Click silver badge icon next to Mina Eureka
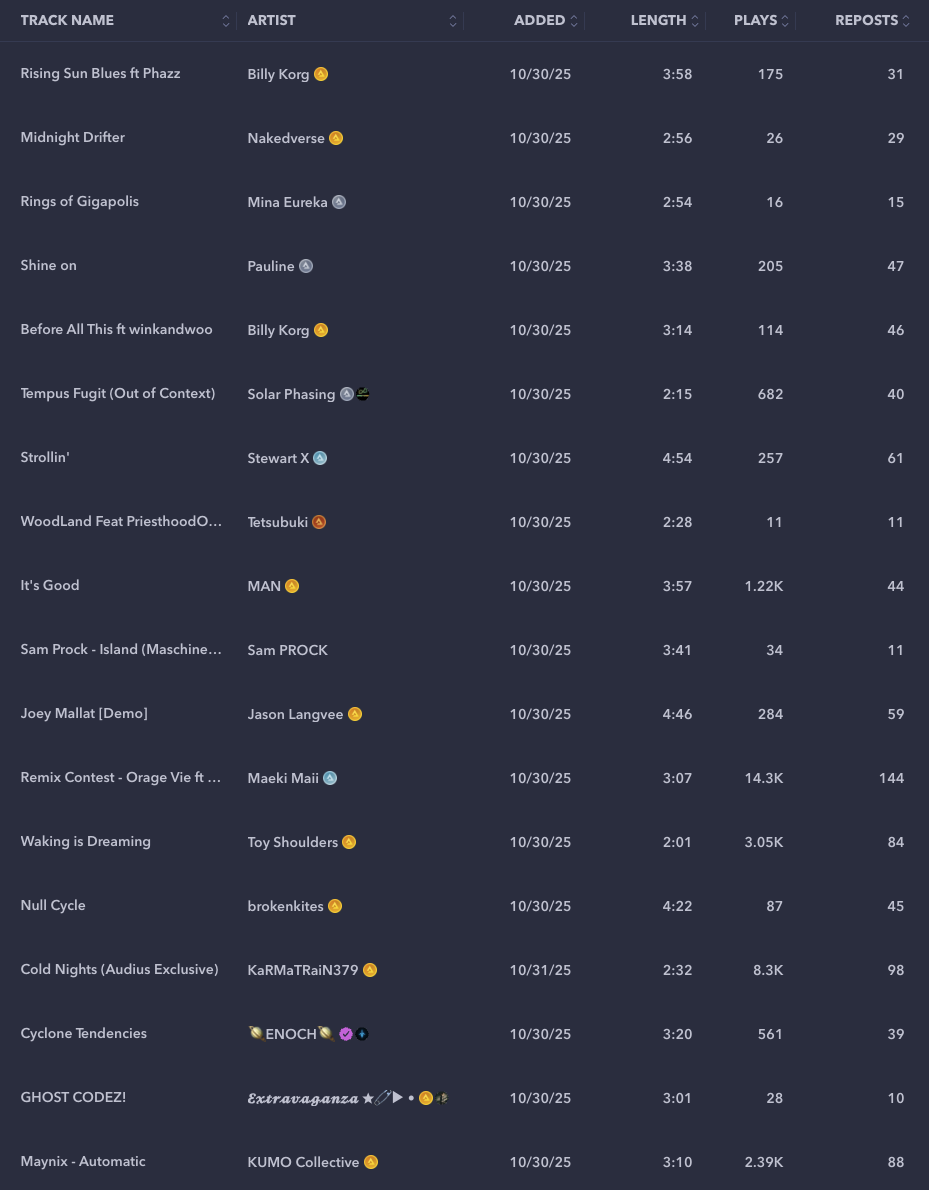This screenshot has width=929, height=1190. coord(339,202)
